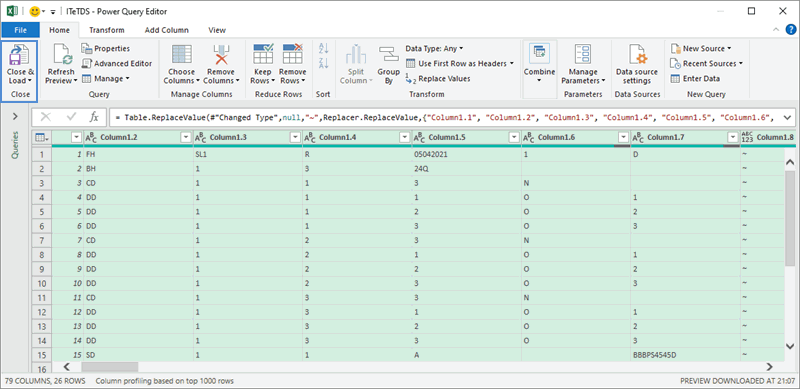Screen dimensions: 800x389
Task: Click the FH cell in row 1
Action: click(x=138, y=154)
